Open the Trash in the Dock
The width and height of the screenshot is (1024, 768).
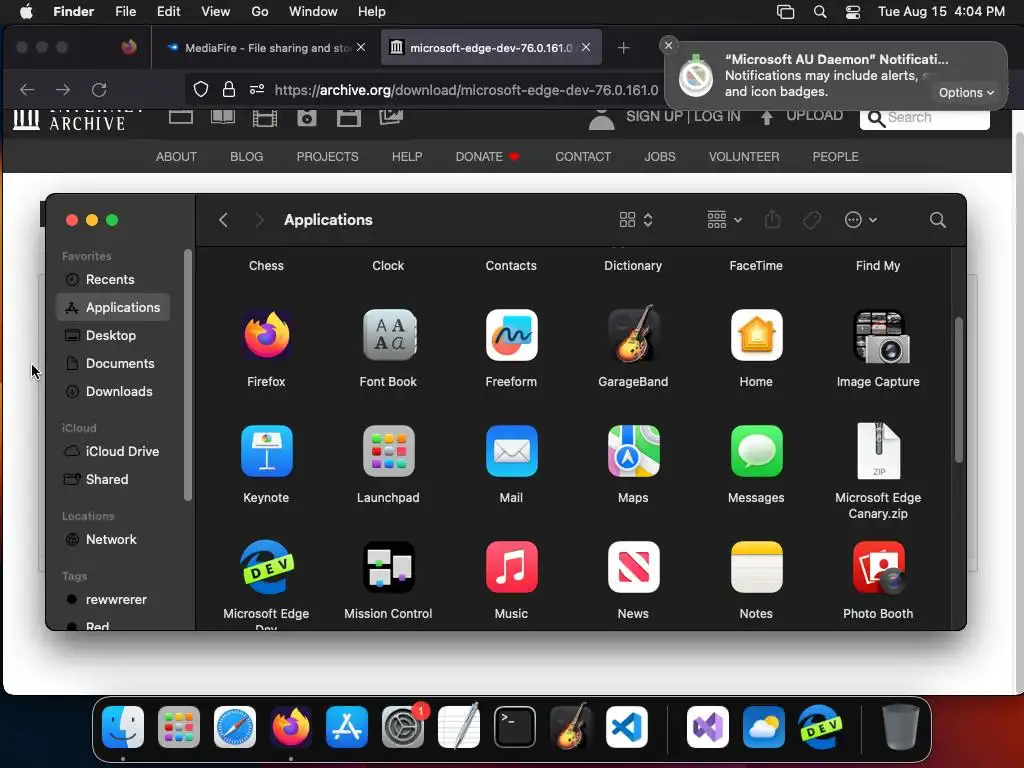click(901, 727)
